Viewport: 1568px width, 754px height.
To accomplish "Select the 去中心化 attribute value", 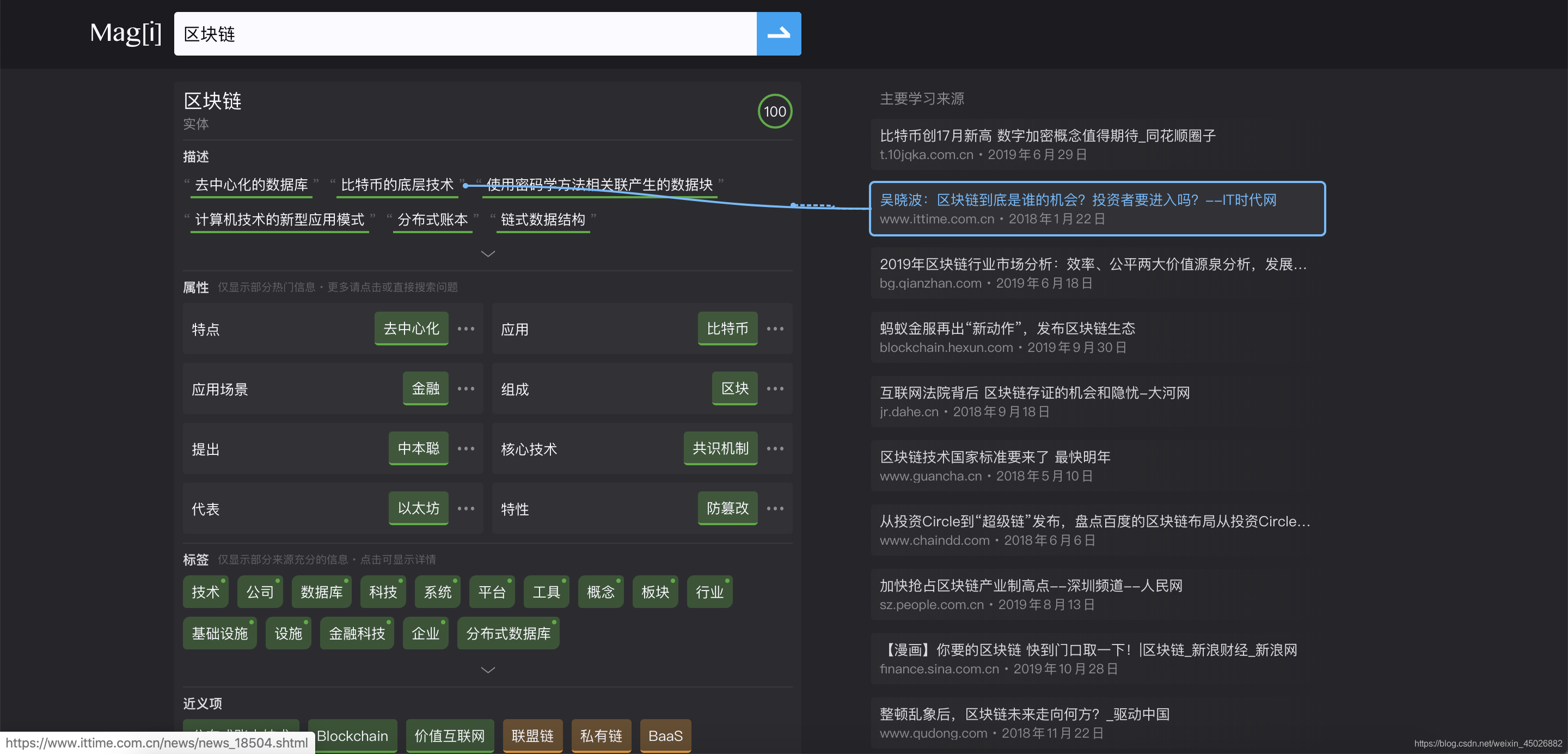I will click(x=411, y=329).
